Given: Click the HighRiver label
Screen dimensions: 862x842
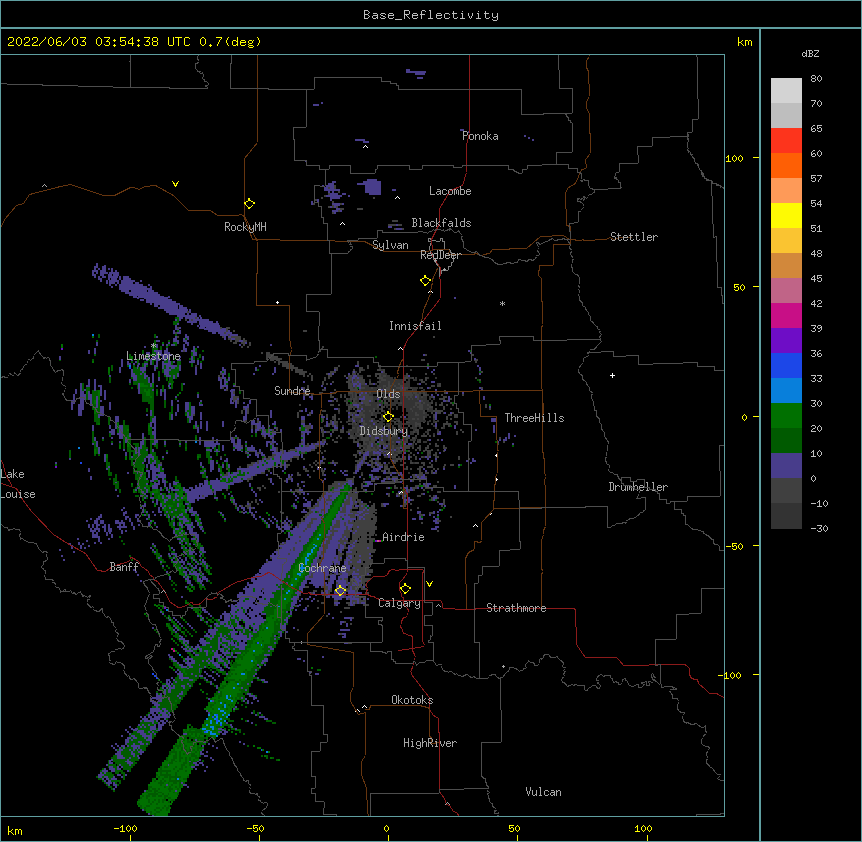Looking at the screenshot, I should (x=430, y=743).
